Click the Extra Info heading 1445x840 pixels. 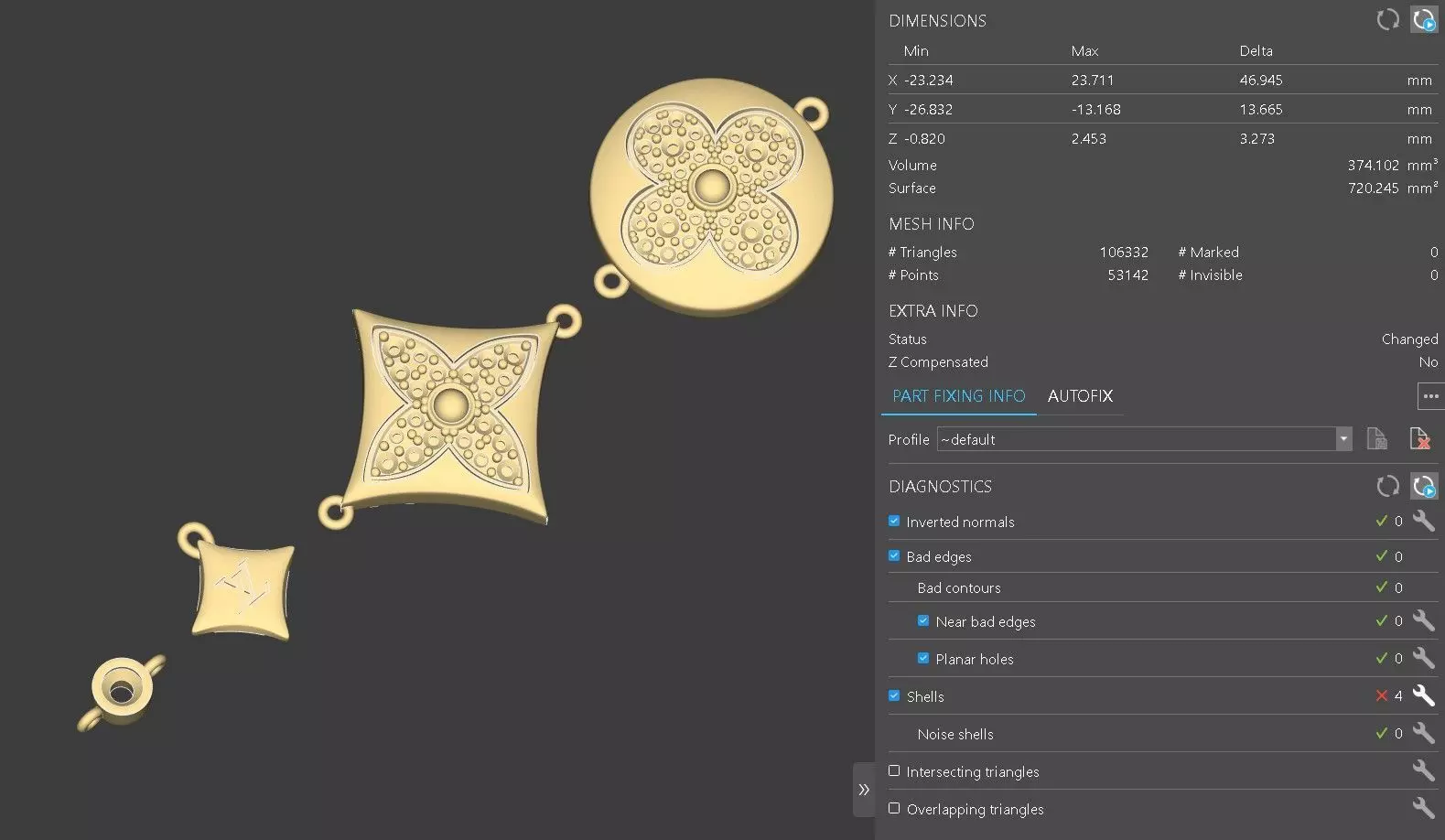click(933, 311)
